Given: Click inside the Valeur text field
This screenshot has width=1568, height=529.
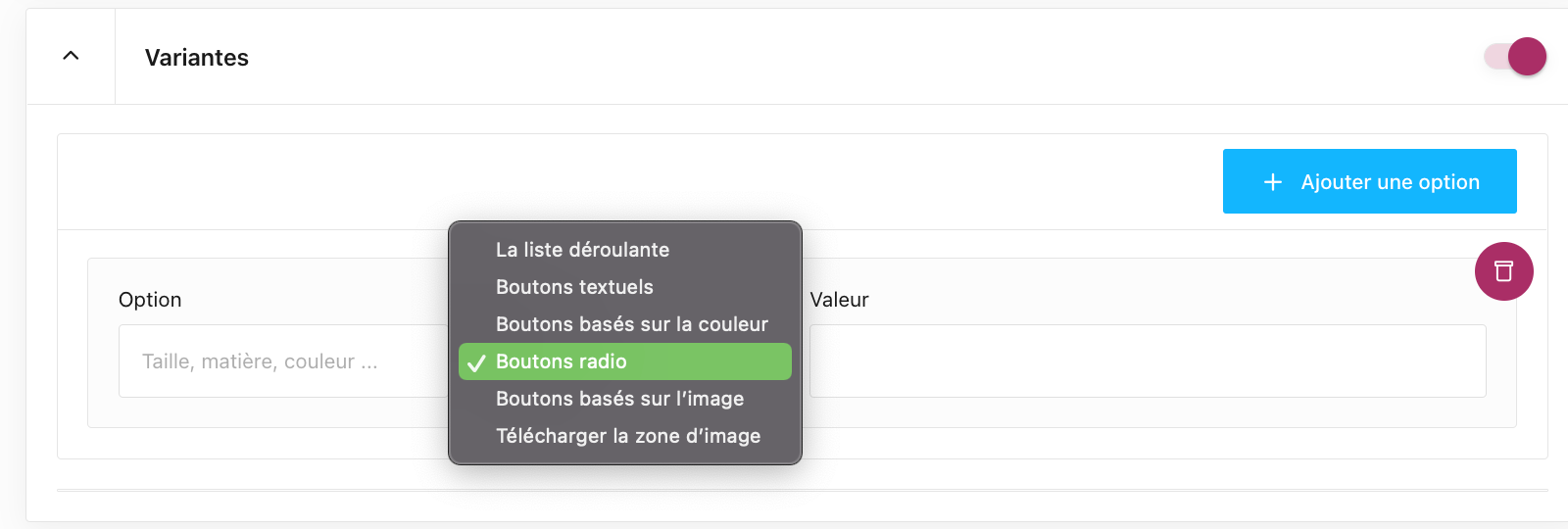Looking at the screenshot, I should [x=1148, y=361].
